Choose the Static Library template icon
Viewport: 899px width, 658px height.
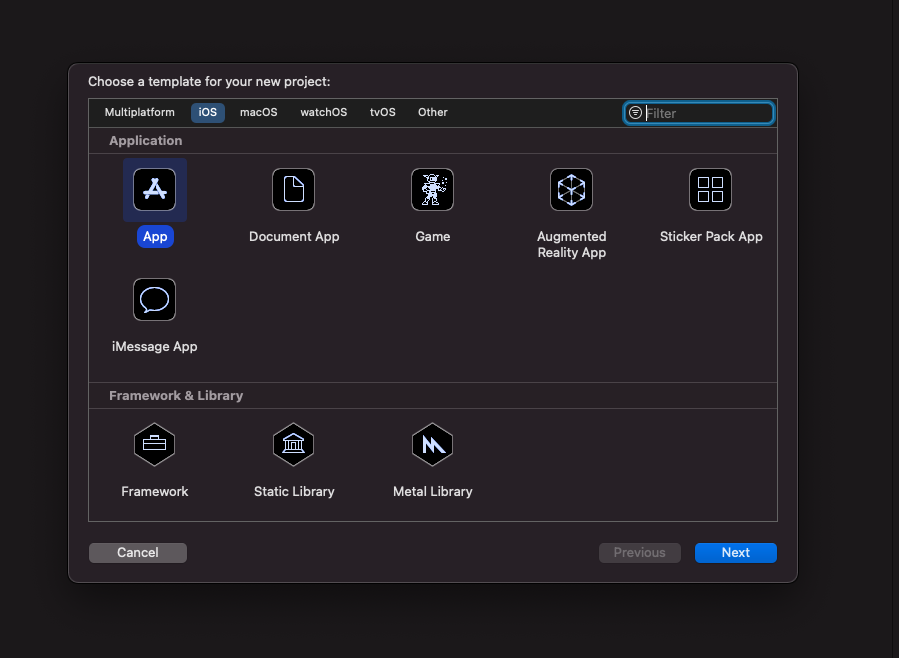(294, 445)
